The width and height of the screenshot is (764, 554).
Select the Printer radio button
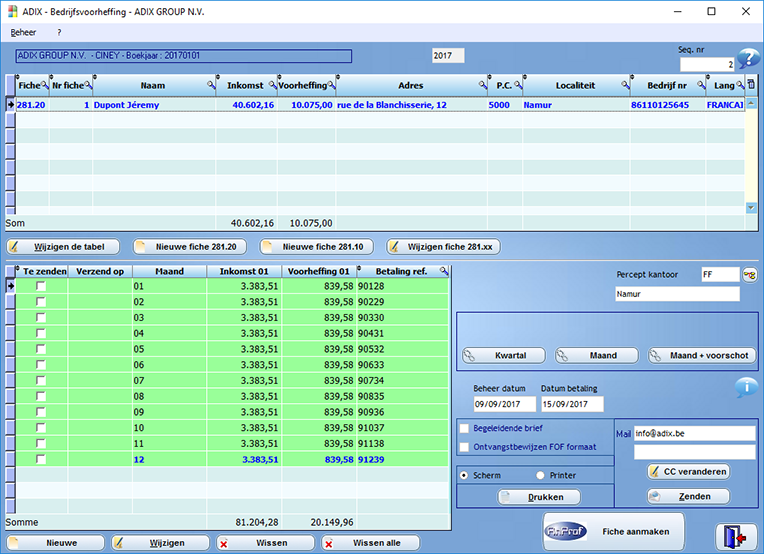pyautogui.click(x=540, y=475)
